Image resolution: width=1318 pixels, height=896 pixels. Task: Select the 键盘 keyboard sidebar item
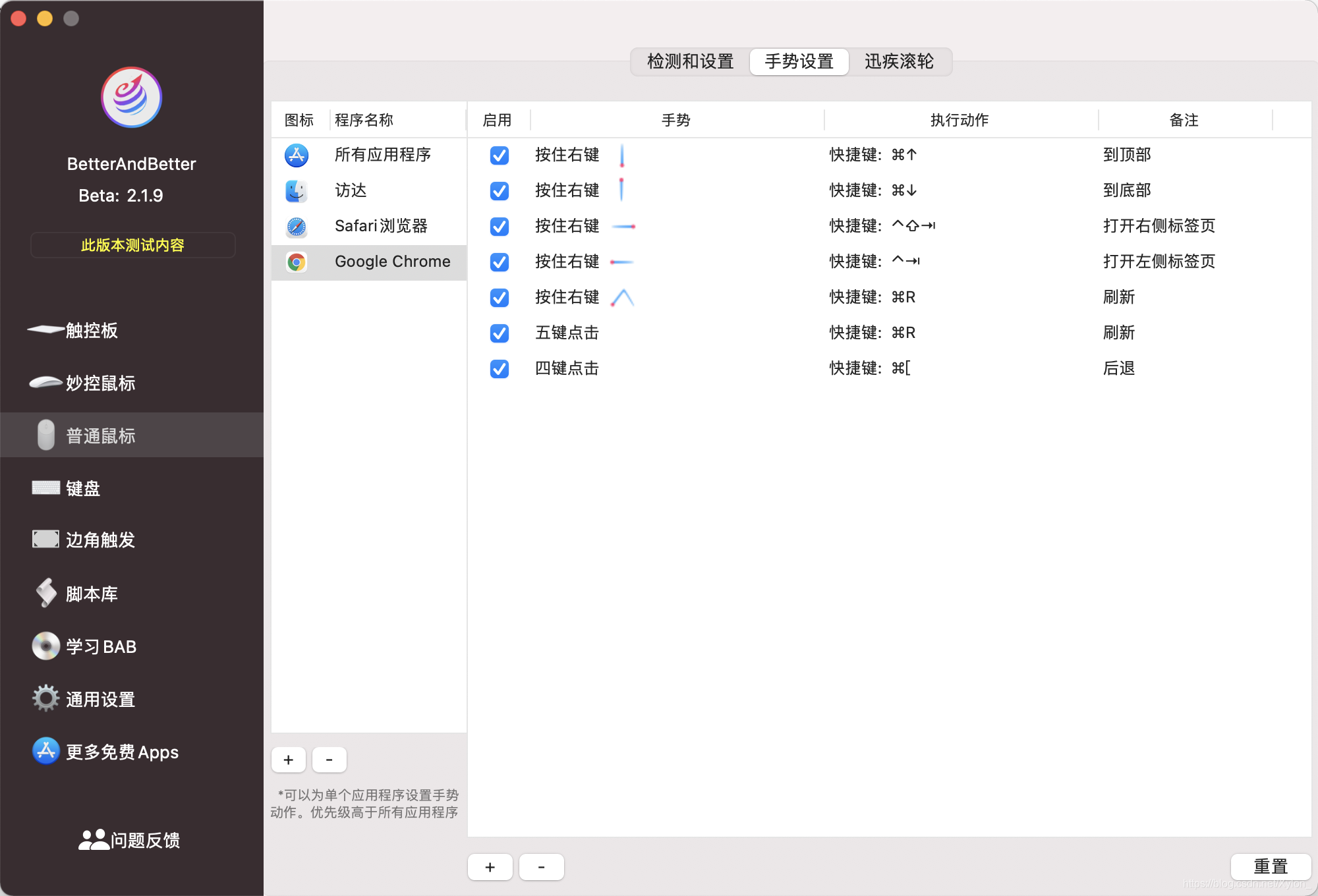pyautogui.click(x=83, y=488)
